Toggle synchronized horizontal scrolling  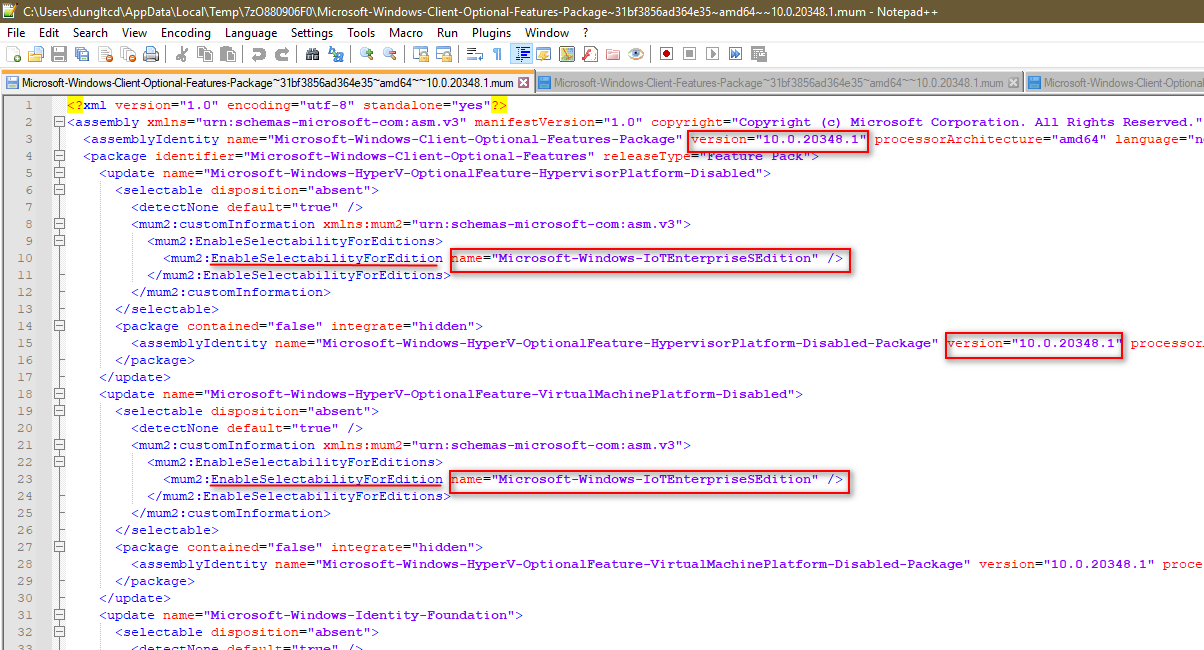pyautogui.click(x=444, y=53)
